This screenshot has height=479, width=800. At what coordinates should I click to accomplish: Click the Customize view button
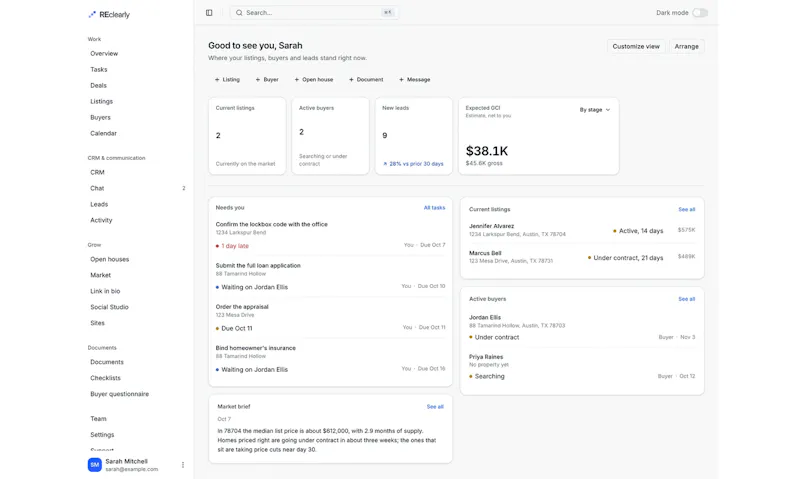[636, 46]
